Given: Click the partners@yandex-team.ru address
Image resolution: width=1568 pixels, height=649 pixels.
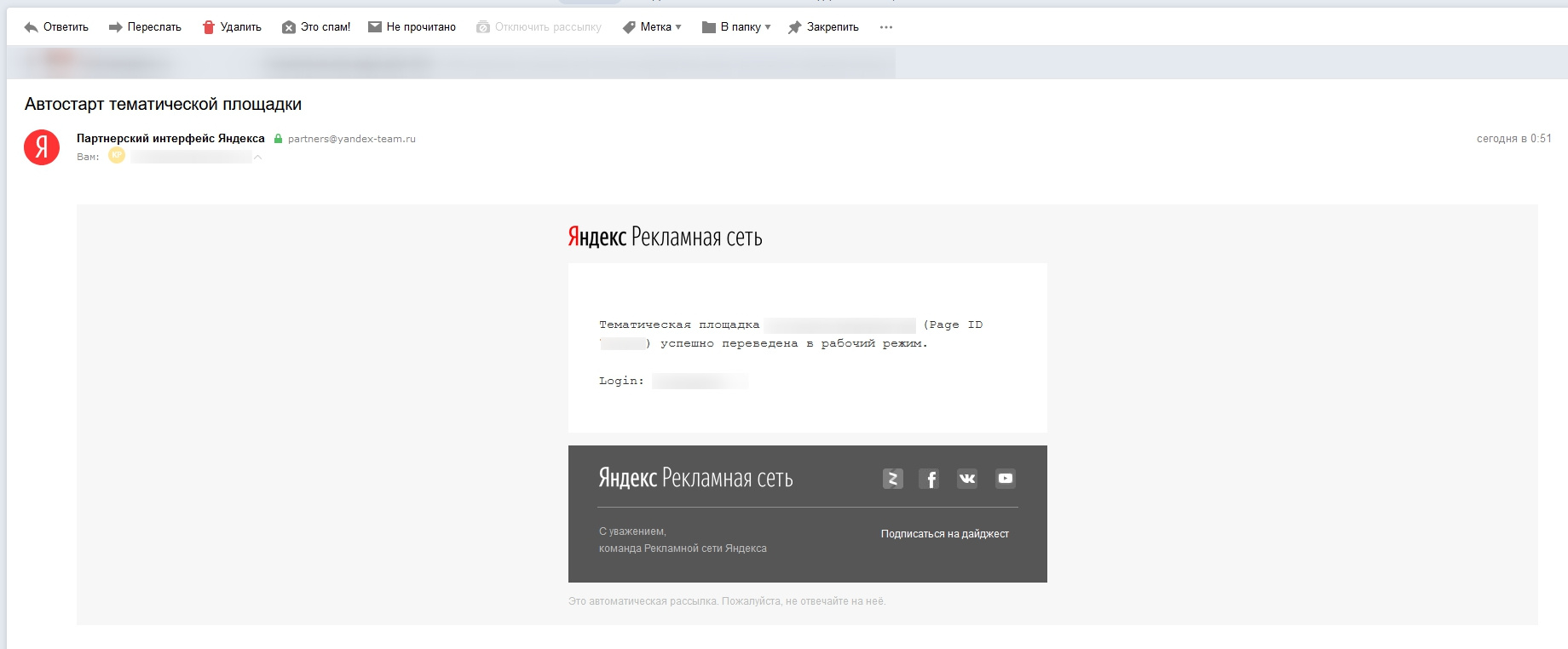Looking at the screenshot, I should [x=352, y=139].
